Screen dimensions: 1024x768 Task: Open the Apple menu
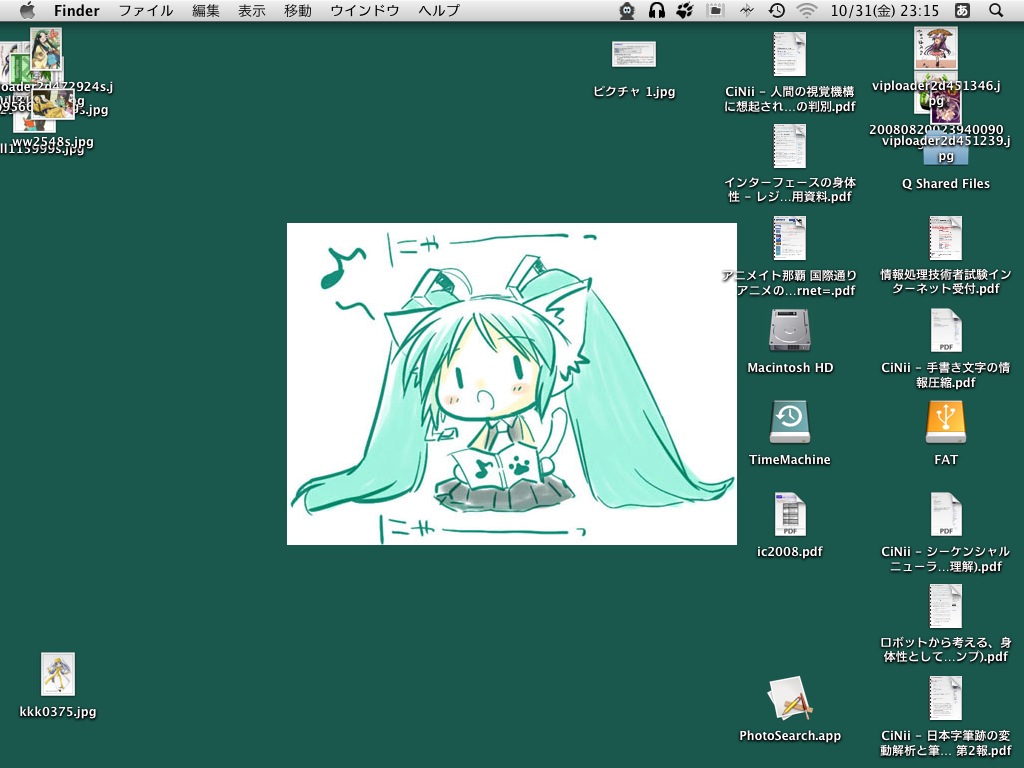pos(27,10)
